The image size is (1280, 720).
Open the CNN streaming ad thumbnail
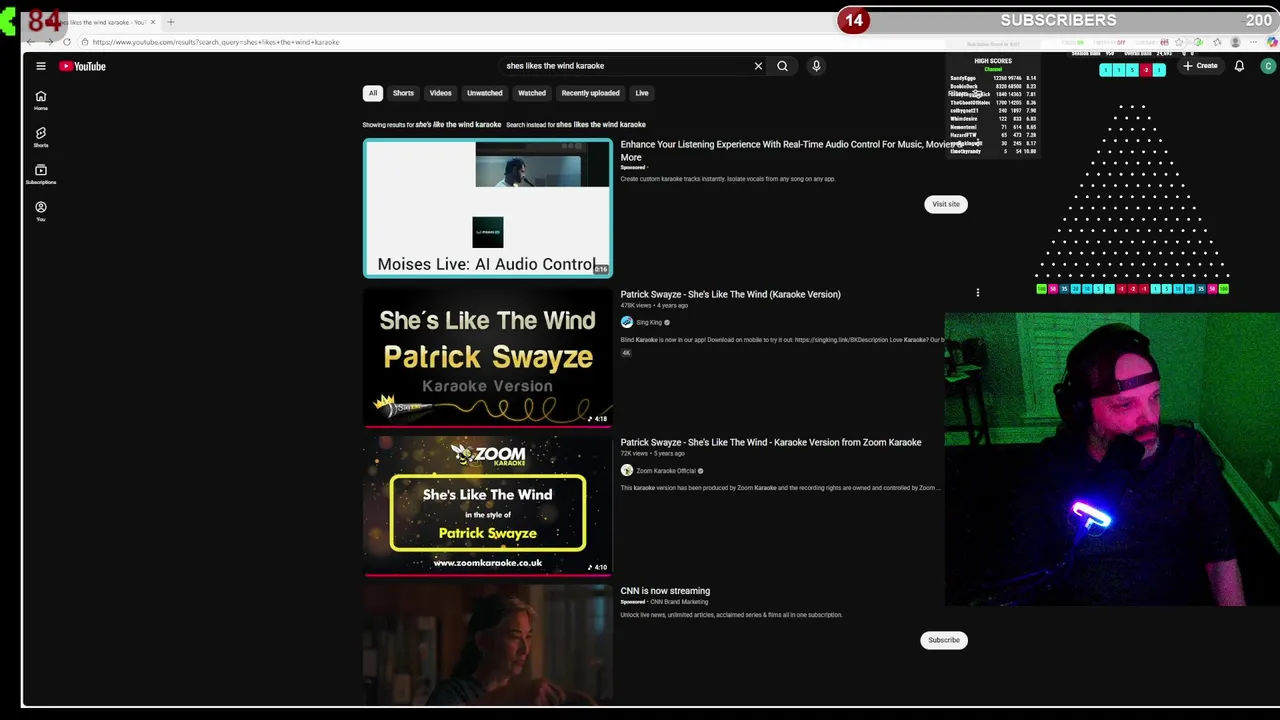click(487, 645)
